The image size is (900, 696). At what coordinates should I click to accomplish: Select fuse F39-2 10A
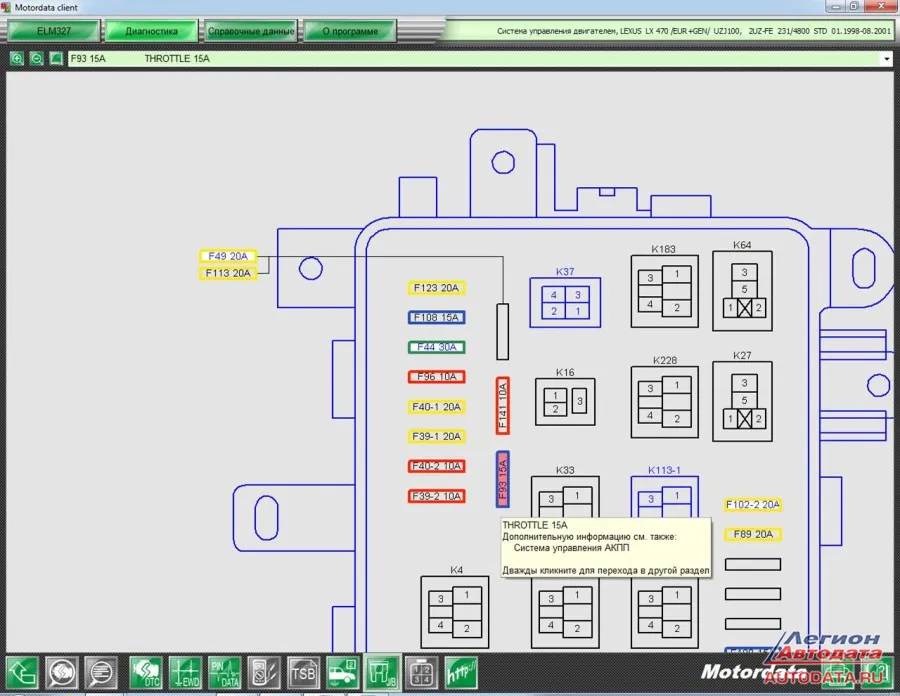point(436,496)
